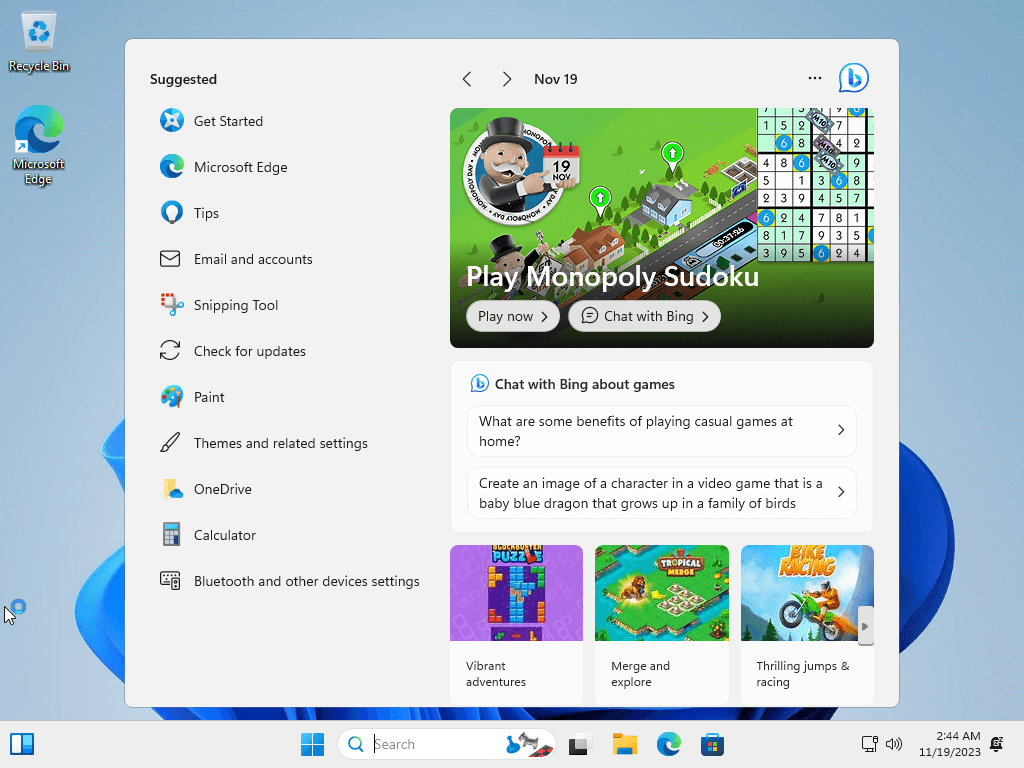
Task: Open the Paint palette icon
Action: (172, 396)
